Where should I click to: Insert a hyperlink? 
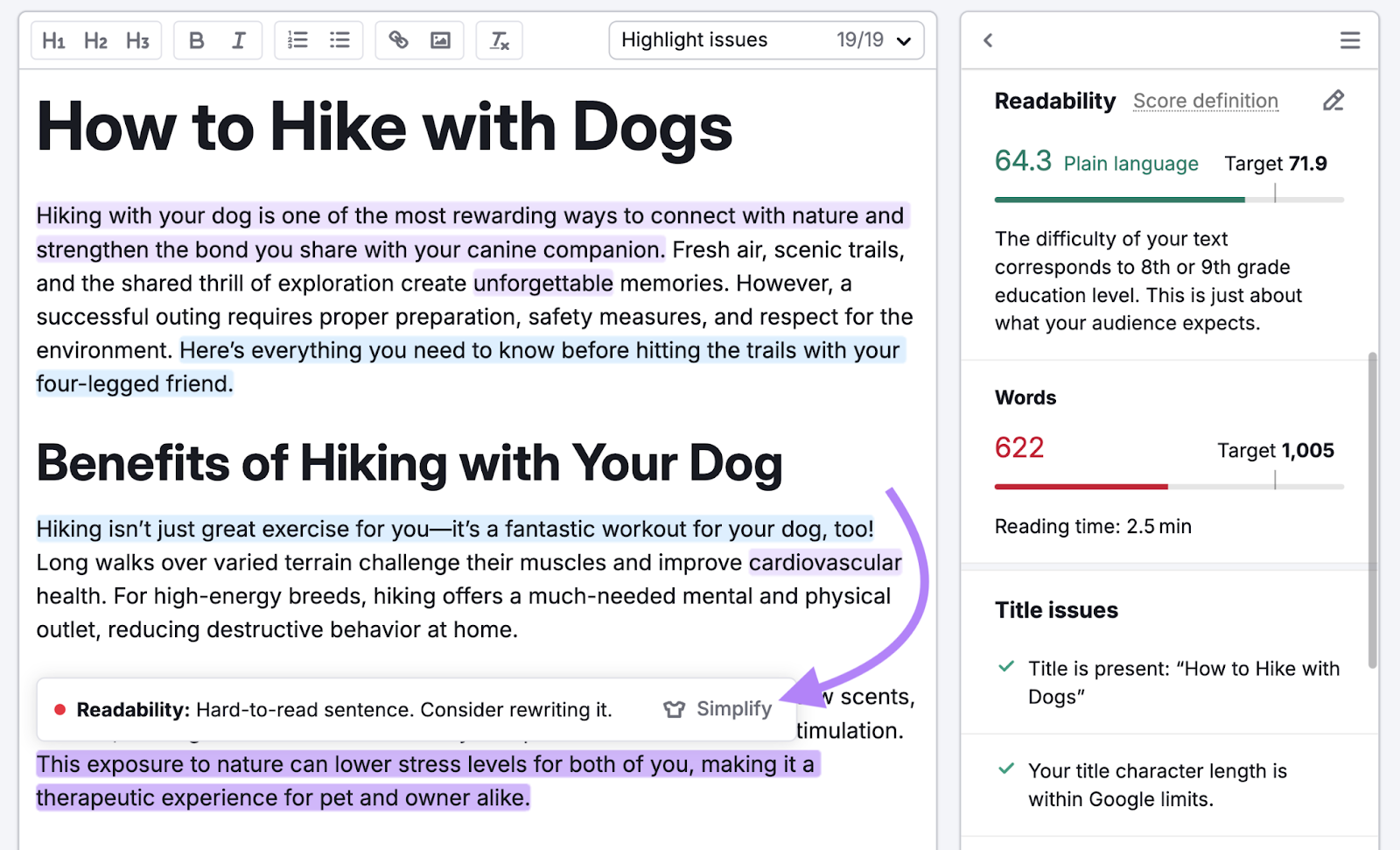(399, 39)
